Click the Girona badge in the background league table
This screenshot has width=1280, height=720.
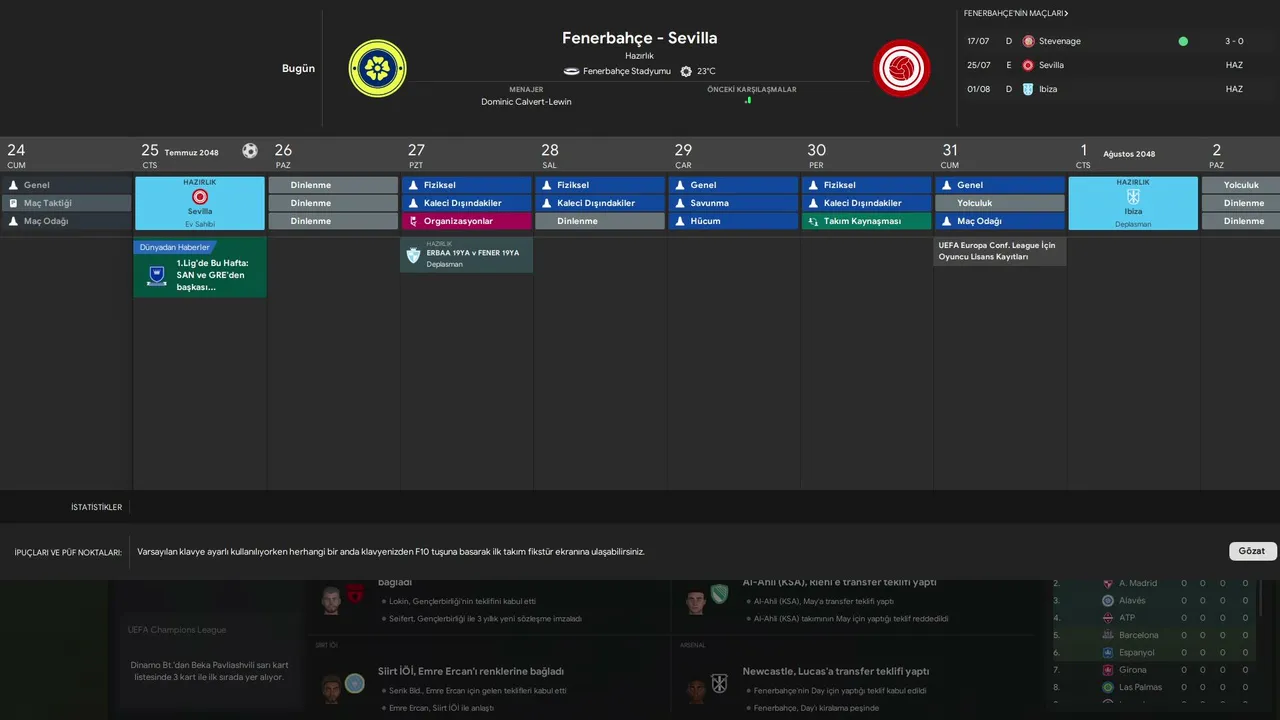pyautogui.click(x=1108, y=670)
